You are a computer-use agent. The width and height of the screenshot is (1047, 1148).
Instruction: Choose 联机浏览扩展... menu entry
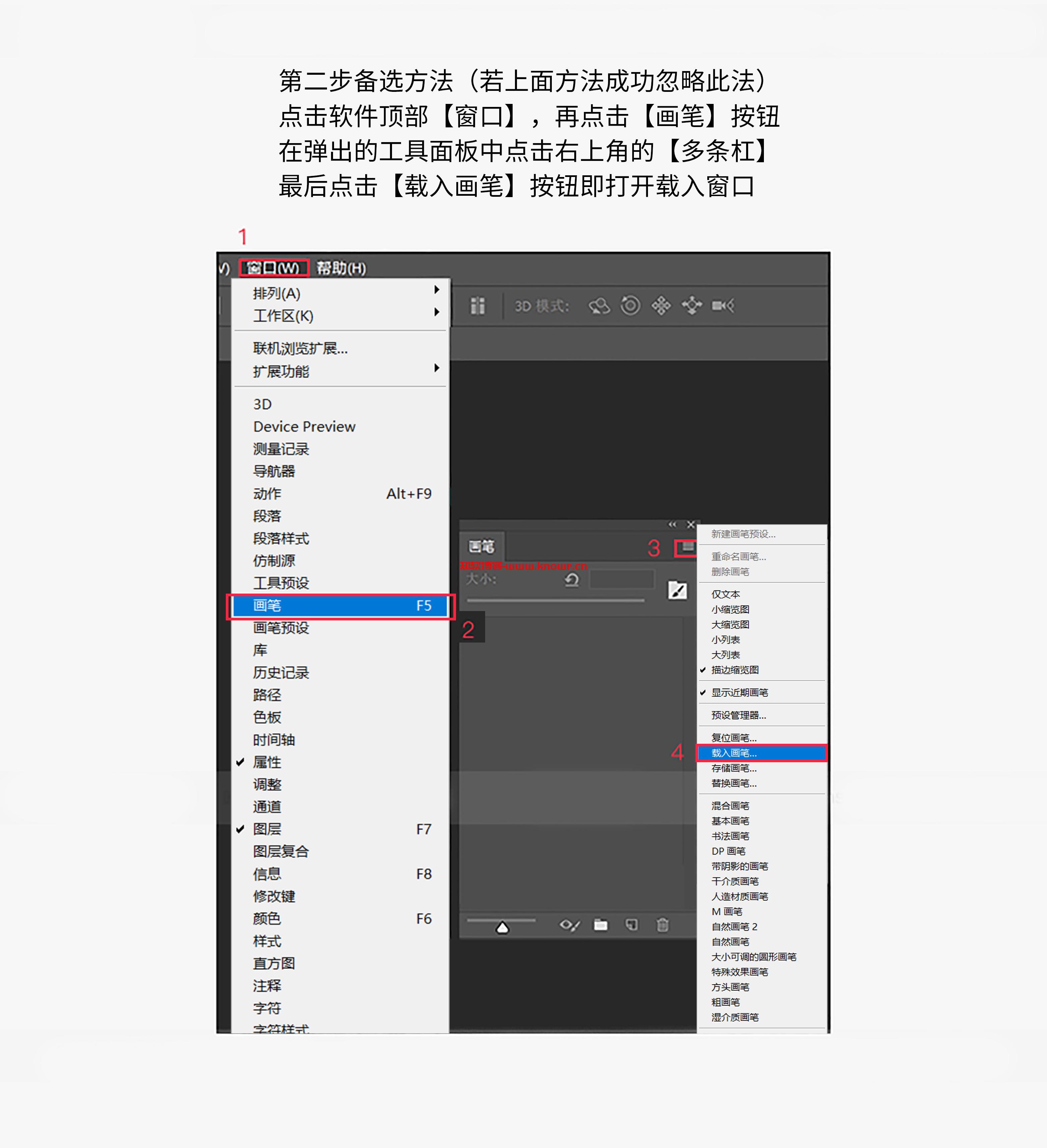[340, 348]
